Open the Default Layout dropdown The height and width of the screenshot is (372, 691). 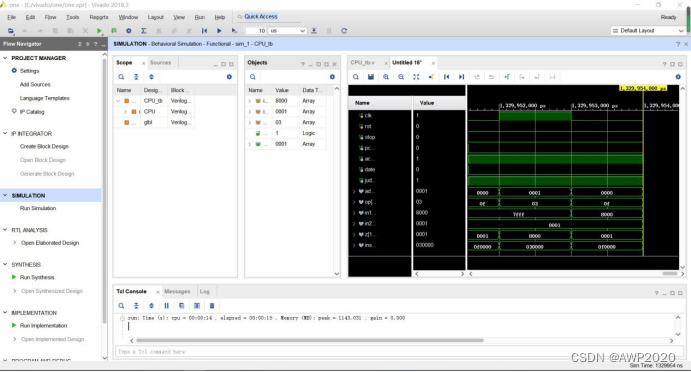click(x=647, y=31)
